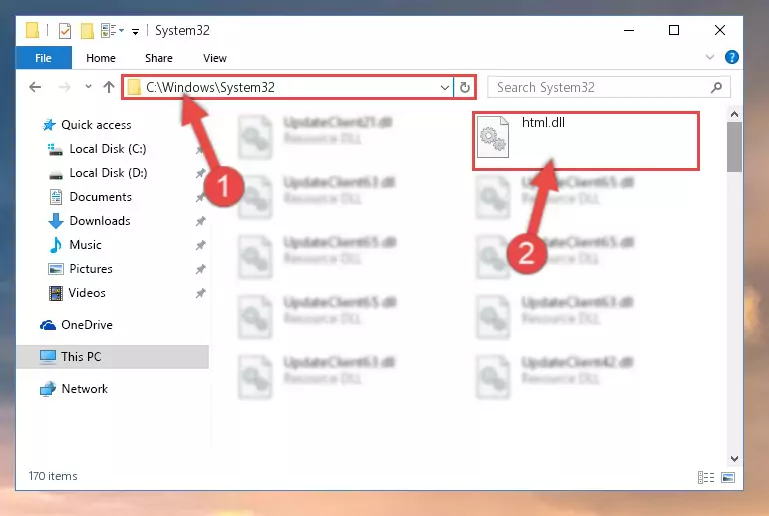Switch to the Share ribbon tab
769x516 pixels.
(158, 58)
